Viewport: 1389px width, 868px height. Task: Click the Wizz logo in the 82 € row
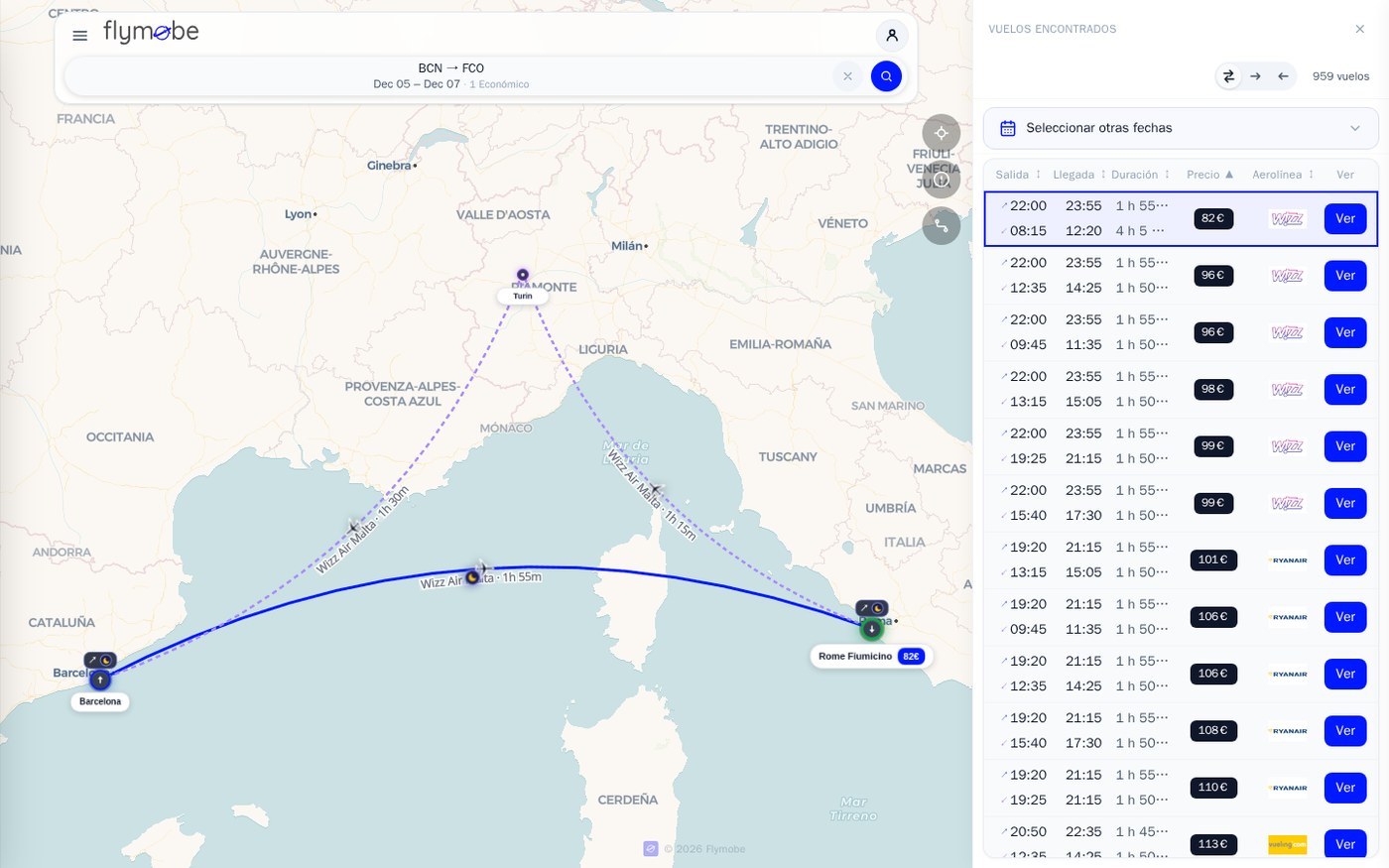click(x=1287, y=219)
